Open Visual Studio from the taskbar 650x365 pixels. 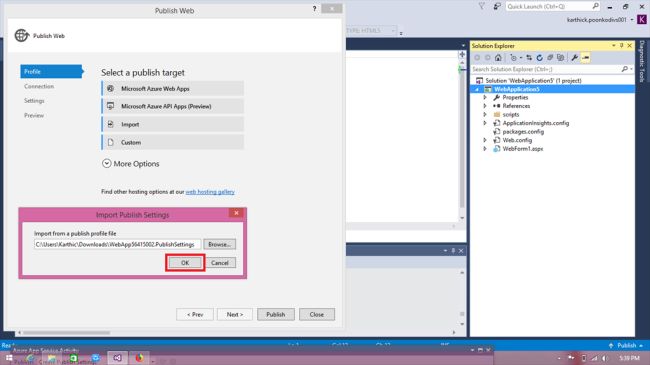click(117, 358)
